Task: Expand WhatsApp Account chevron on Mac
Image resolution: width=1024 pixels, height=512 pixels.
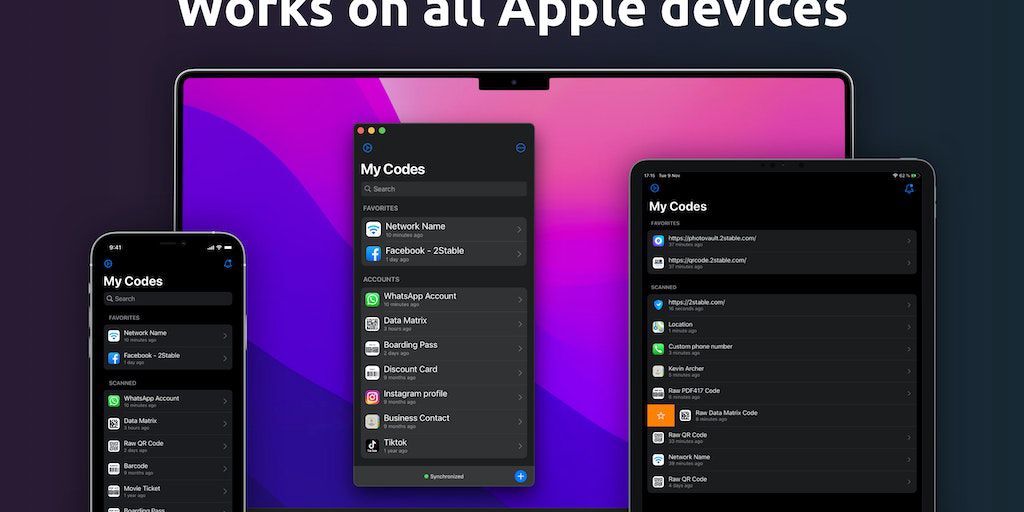Action: (520, 300)
